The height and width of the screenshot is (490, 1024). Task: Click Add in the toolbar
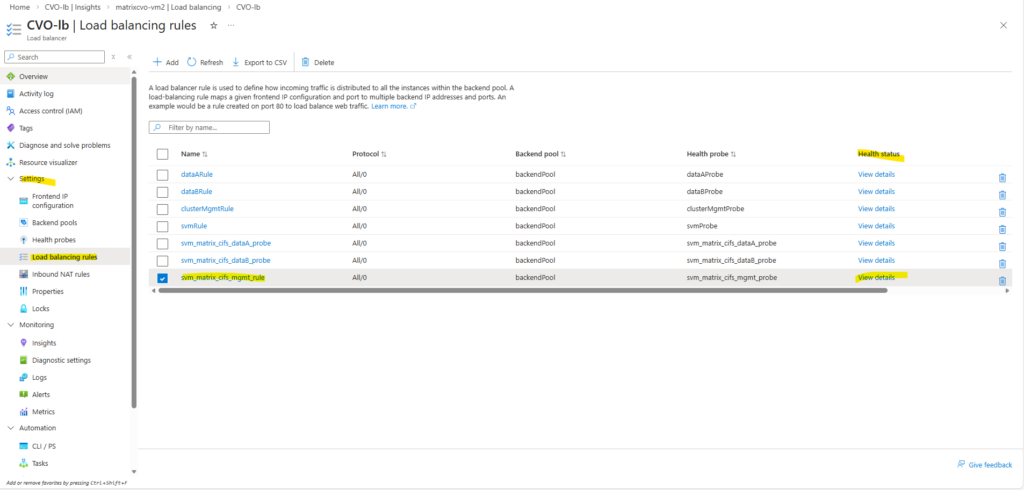click(x=165, y=63)
